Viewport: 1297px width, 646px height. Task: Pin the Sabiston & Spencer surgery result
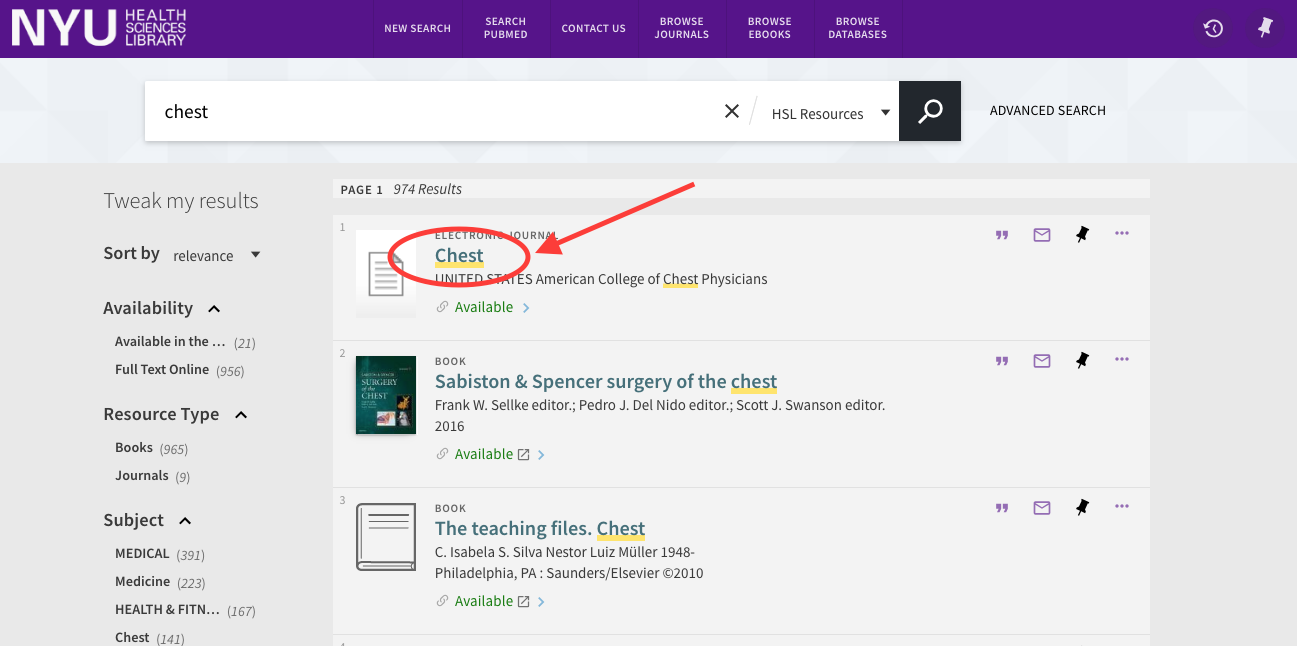click(x=1081, y=361)
